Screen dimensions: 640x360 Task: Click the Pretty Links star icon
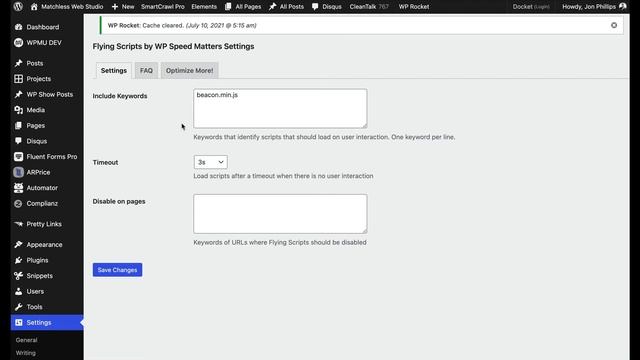coord(18,224)
